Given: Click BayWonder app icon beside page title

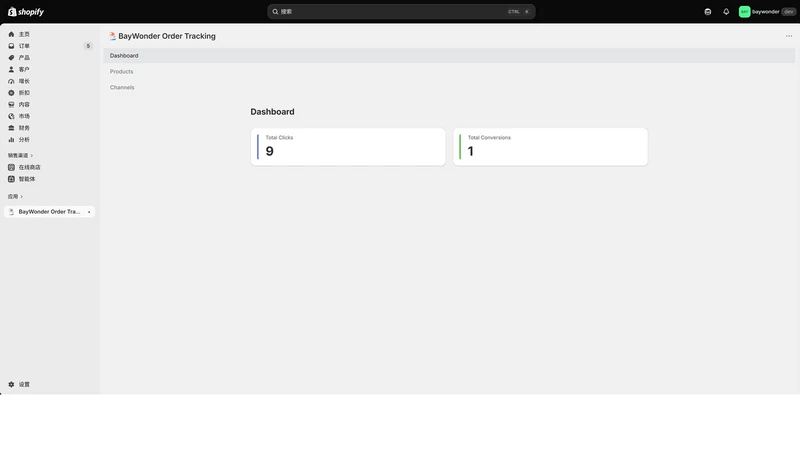Looking at the screenshot, I should coord(112,36).
